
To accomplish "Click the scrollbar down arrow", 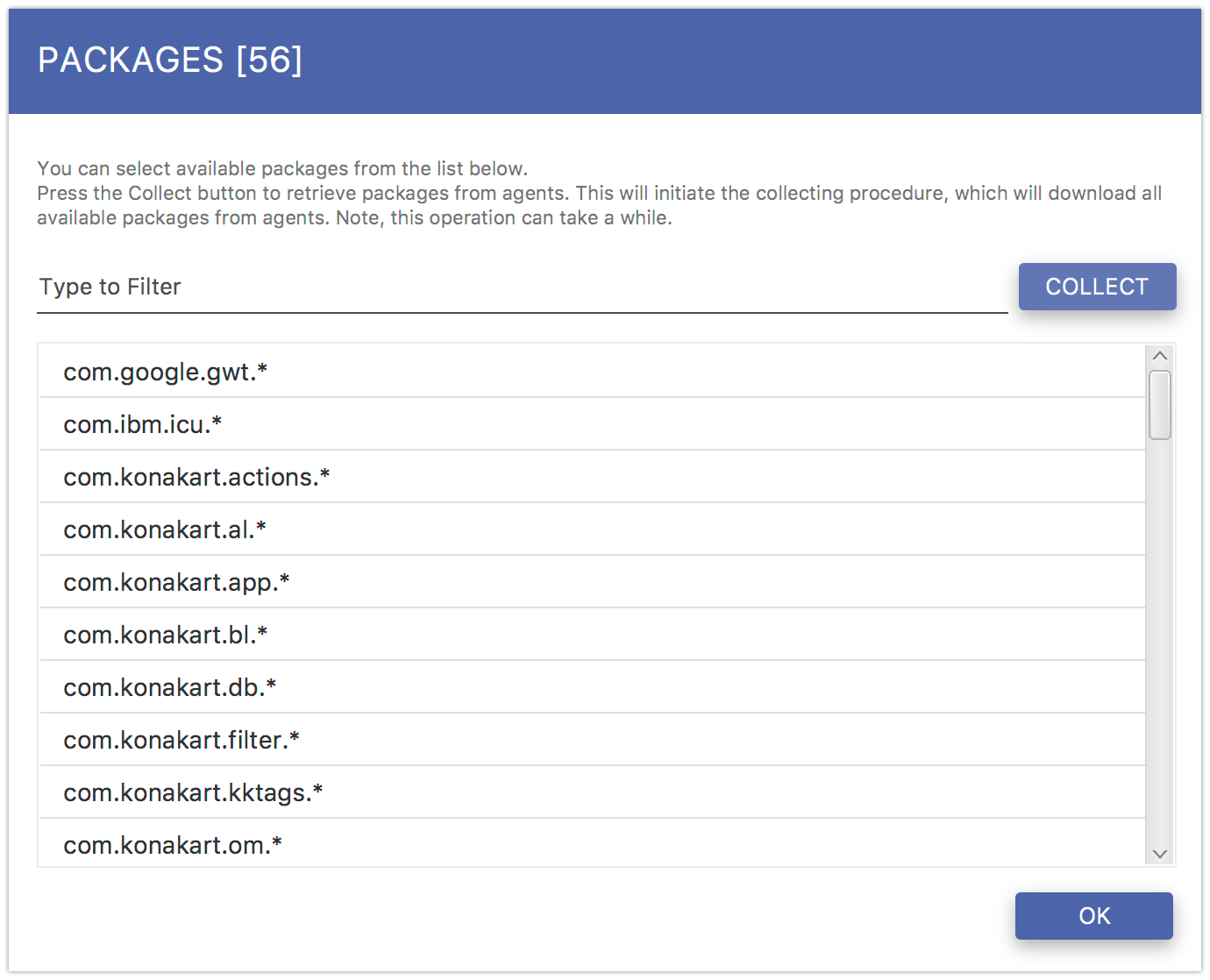I will coord(1160,854).
